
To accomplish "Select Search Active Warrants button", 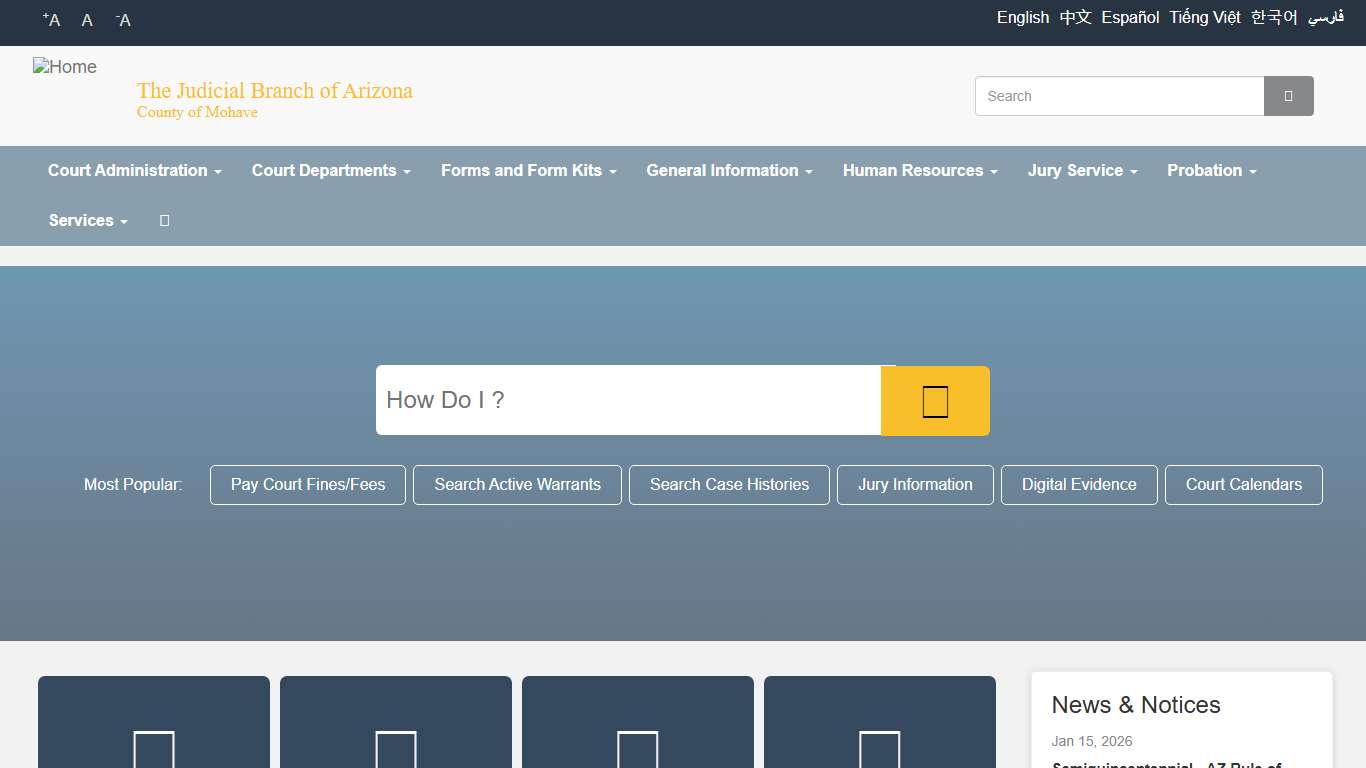I will pos(517,485).
